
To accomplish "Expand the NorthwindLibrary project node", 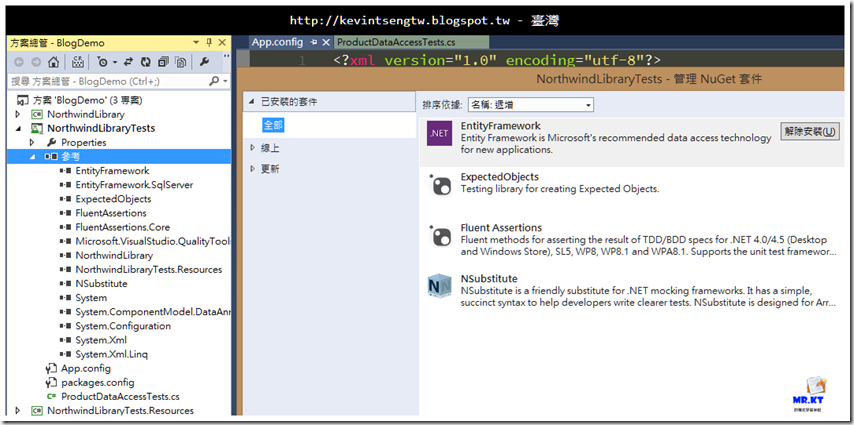I will click(18, 114).
